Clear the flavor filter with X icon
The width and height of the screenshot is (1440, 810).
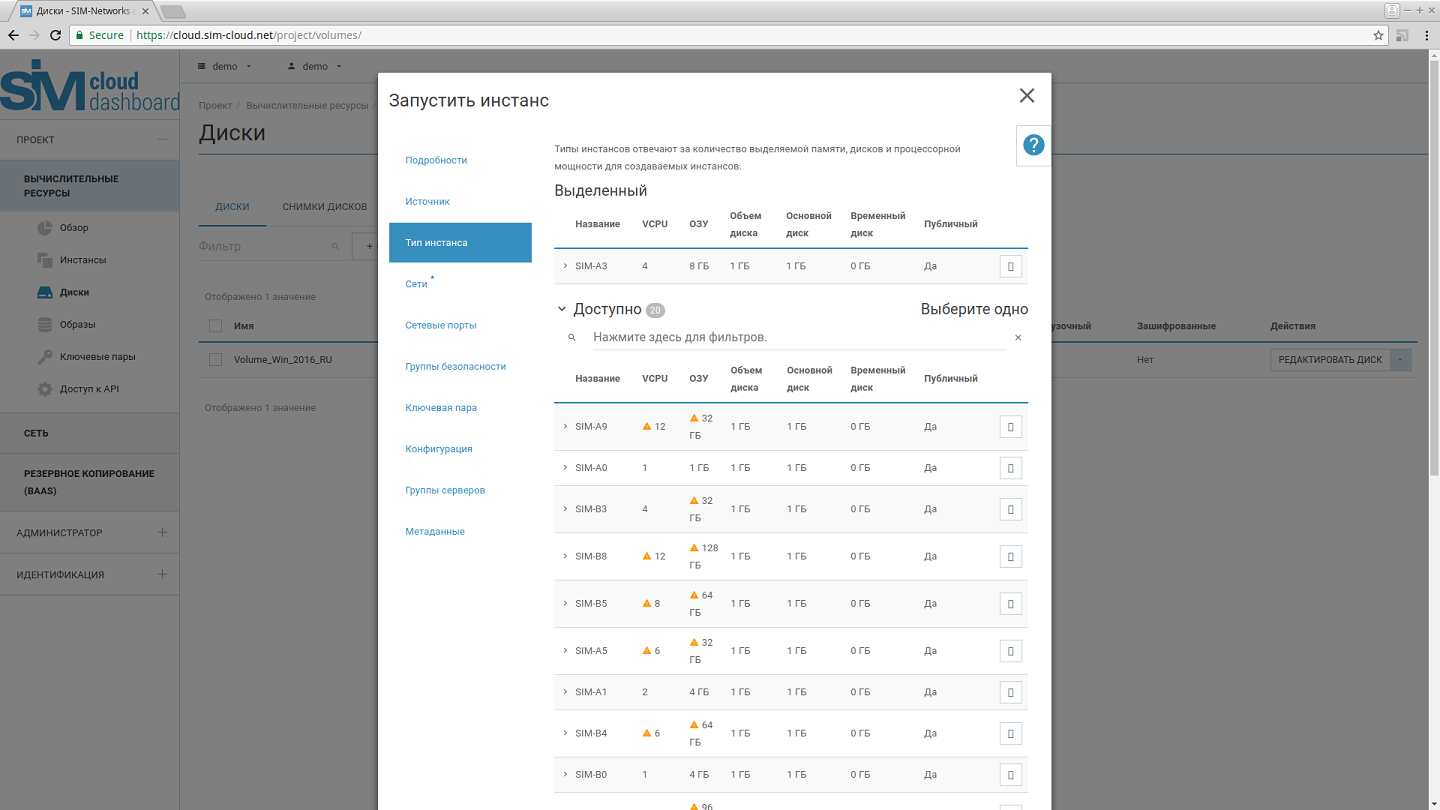pyautogui.click(x=1018, y=338)
